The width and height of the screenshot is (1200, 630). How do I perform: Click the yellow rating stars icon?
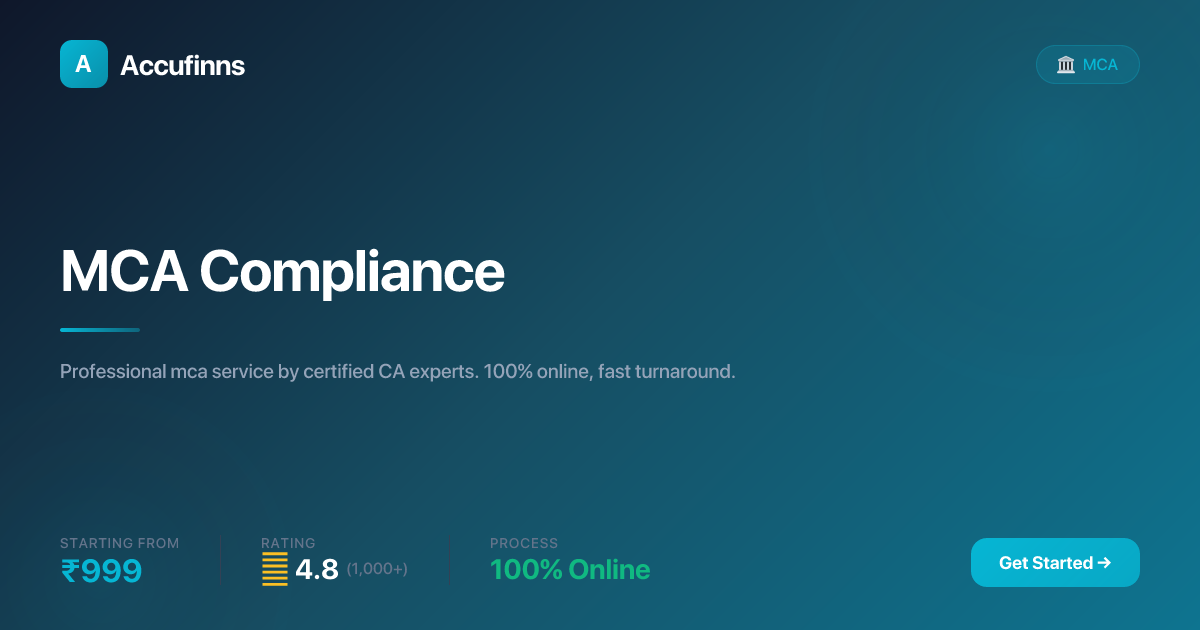click(275, 570)
